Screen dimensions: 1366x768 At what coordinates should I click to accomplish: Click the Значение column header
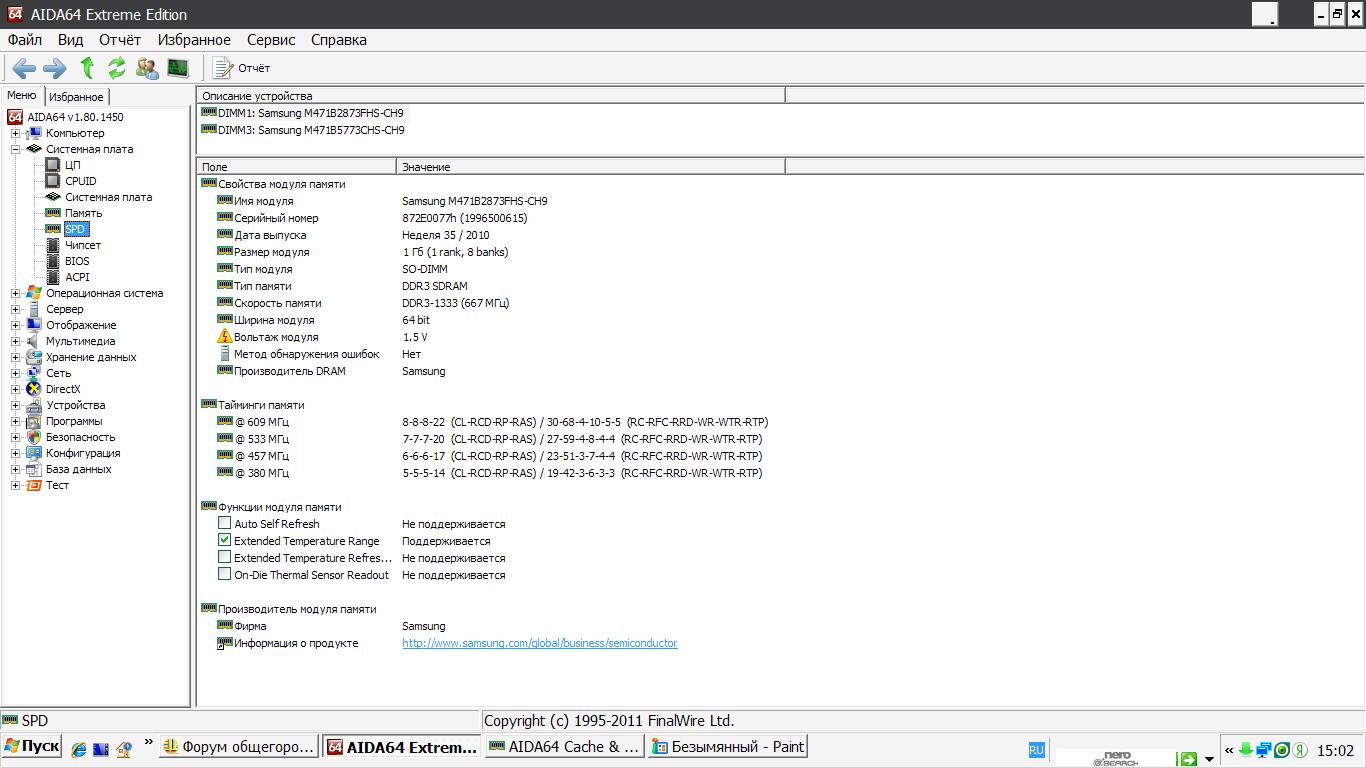[590, 166]
